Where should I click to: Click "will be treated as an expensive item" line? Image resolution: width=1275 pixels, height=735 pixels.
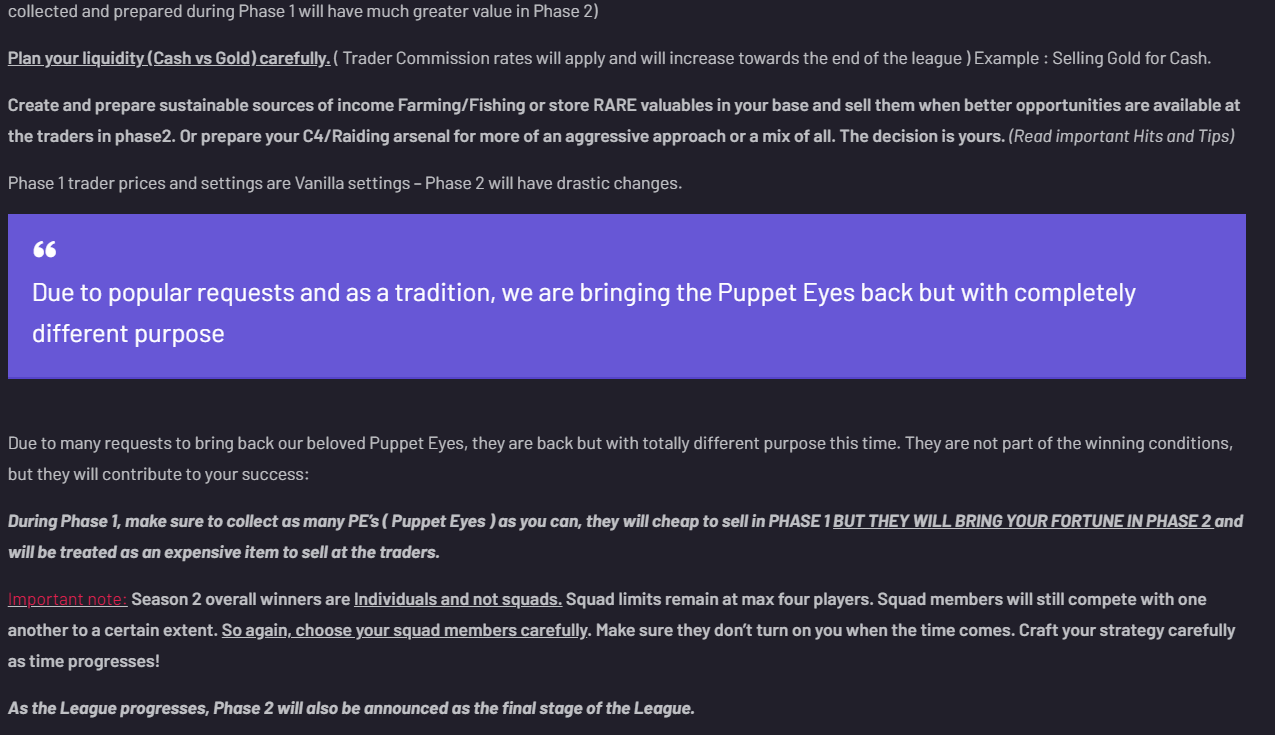pyautogui.click(x=224, y=552)
